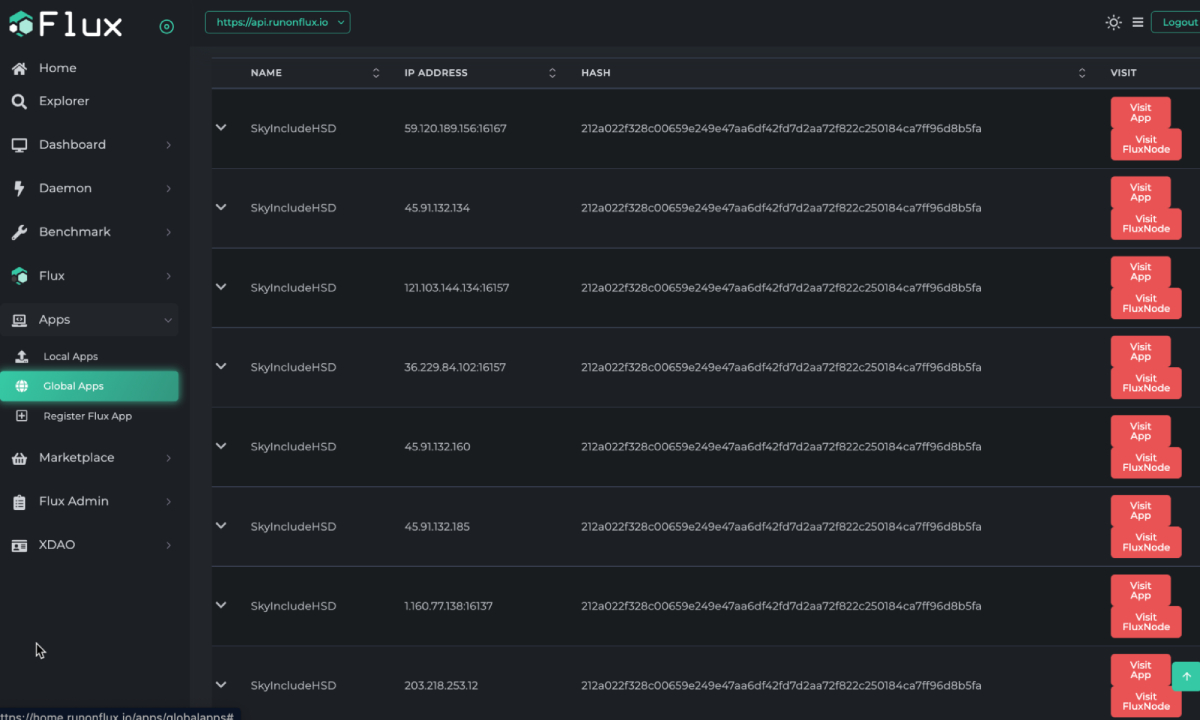Open the Daemon lightning icon in sidebar

click(19, 187)
